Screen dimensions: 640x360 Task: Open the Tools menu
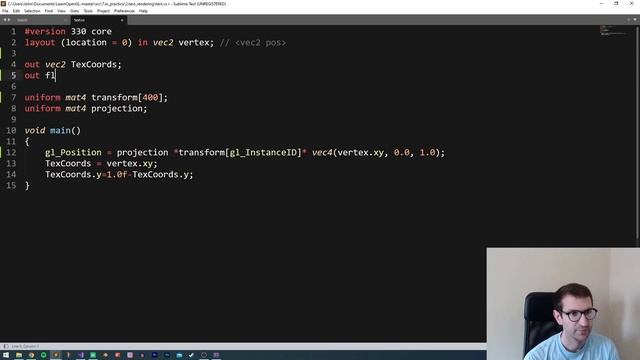(x=88, y=11)
